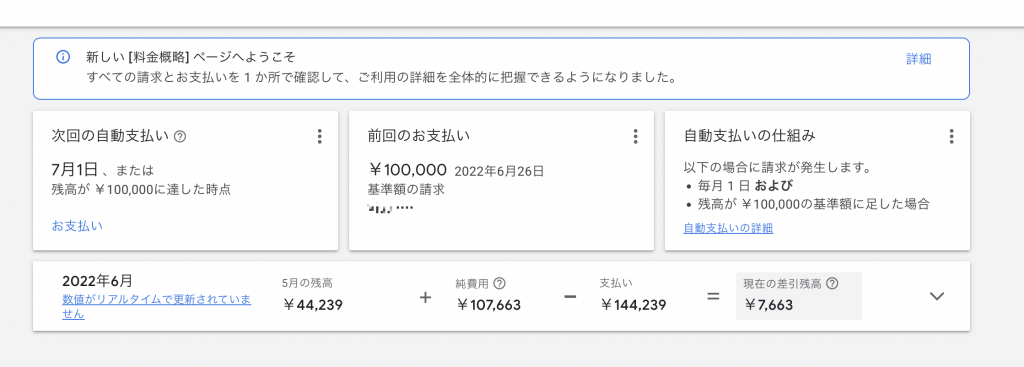The width and height of the screenshot is (1024, 367).
Task: Click the 支払い value ￥144,239
Action: [633, 304]
